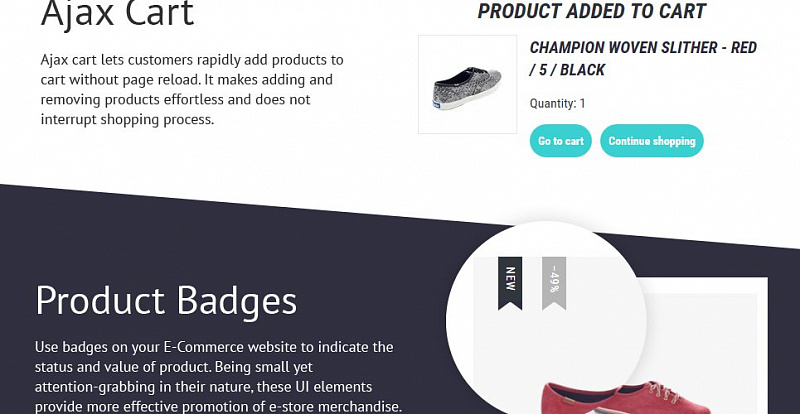Screen dimensions: 800x414
Task: Click the Product Added To Cart heading
Action: point(591,11)
